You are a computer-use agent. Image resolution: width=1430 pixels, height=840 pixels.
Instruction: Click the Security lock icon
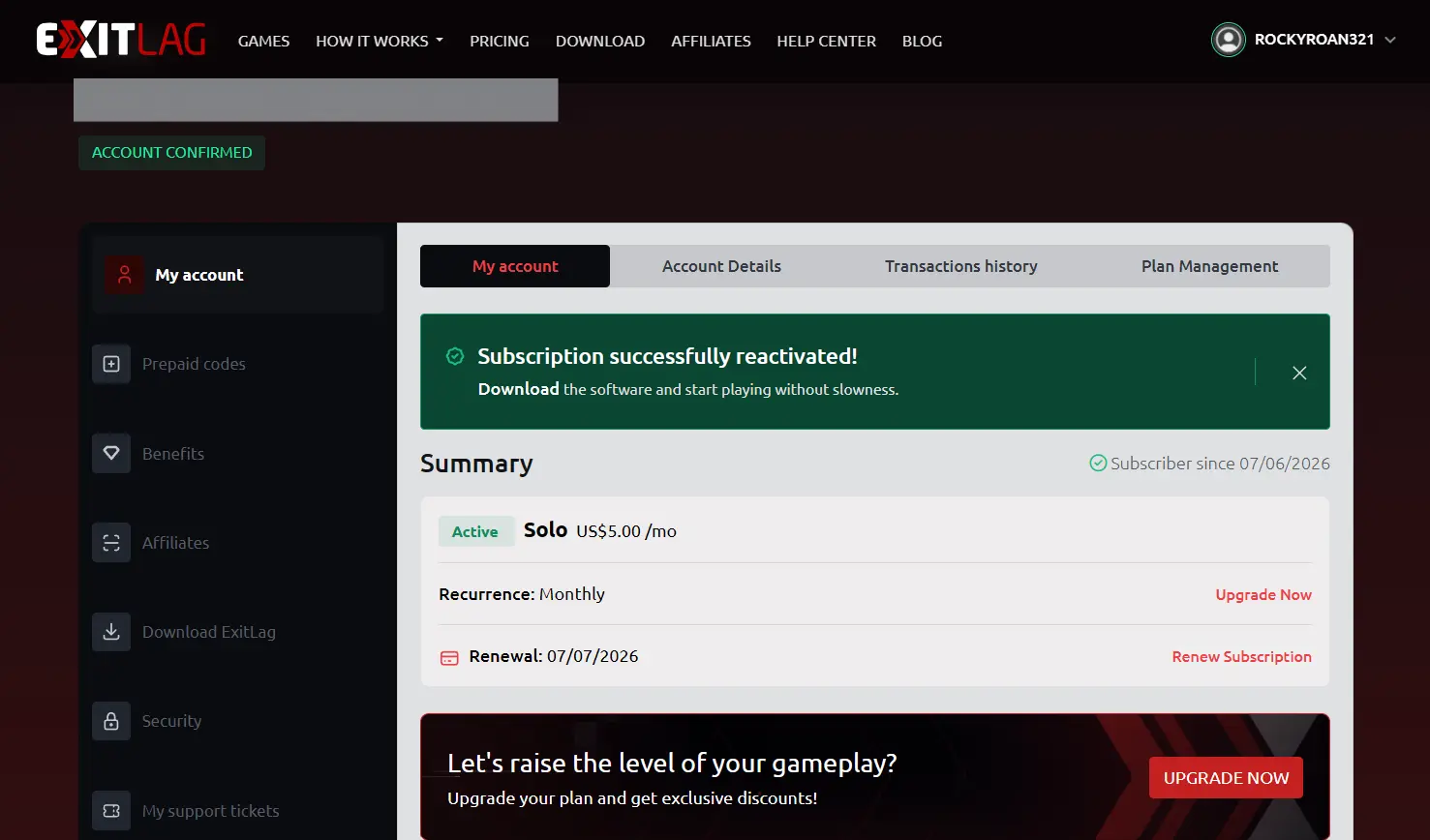click(111, 721)
